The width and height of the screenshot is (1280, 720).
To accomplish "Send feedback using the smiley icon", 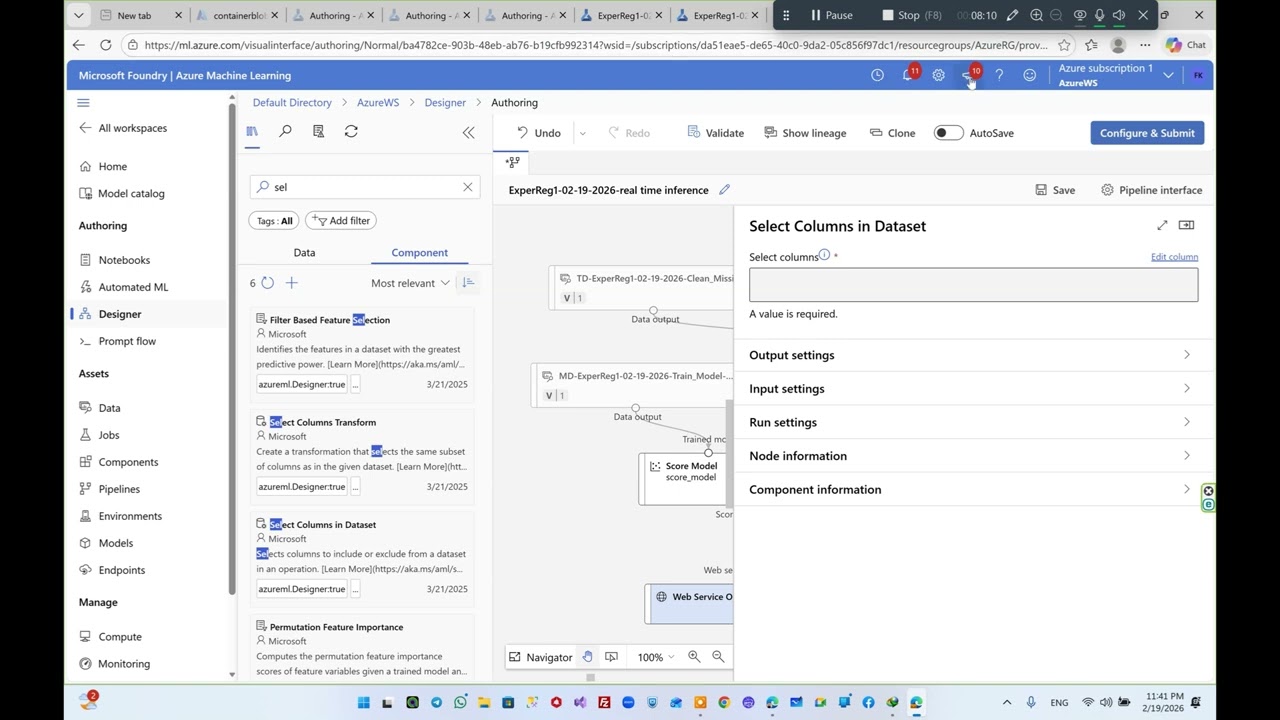I will click(1029, 75).
